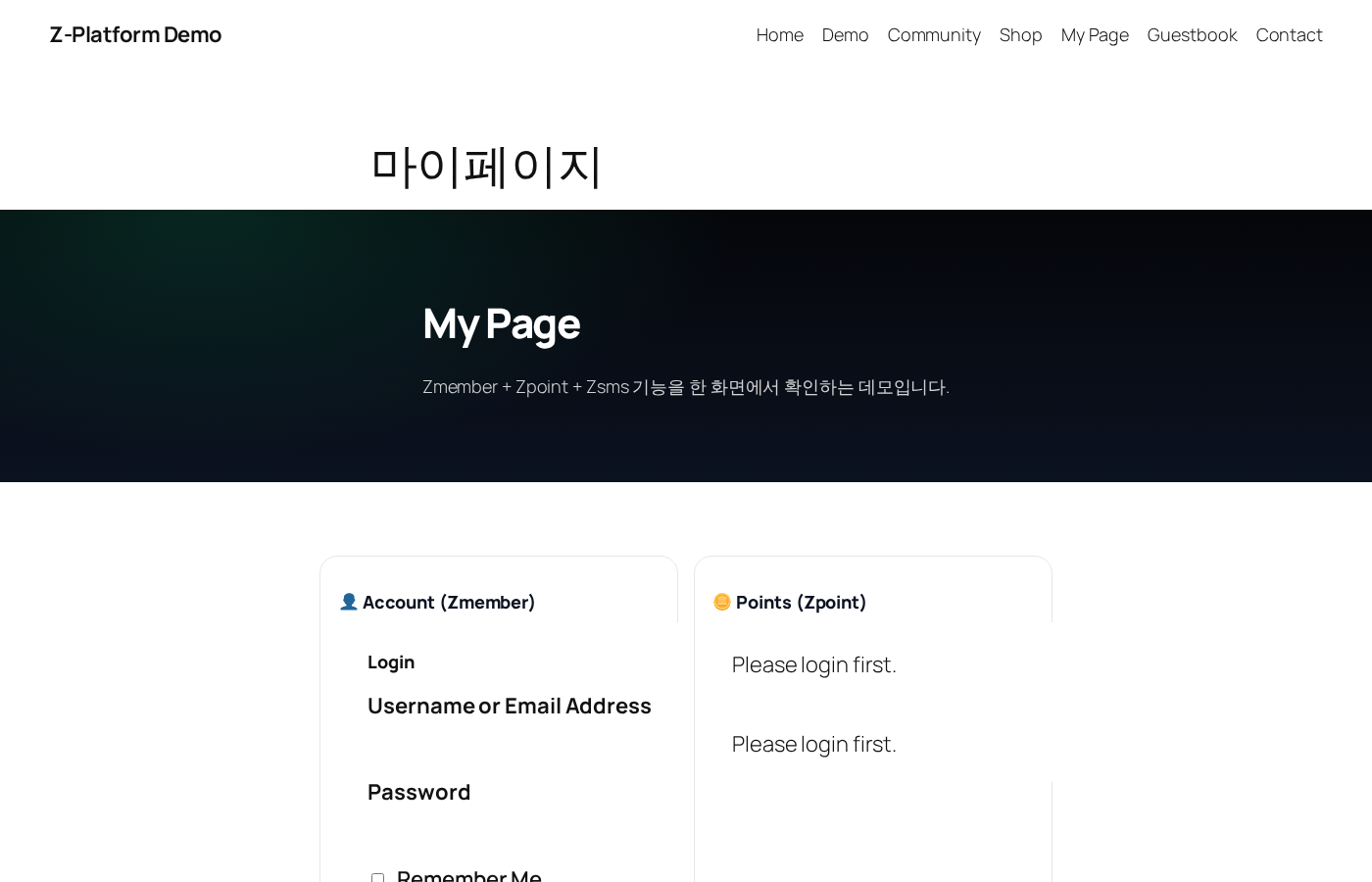The image size is (1372, 882).
Task: Navigate to the Community page
Action: pyautogui.click(x=934, y=34)
